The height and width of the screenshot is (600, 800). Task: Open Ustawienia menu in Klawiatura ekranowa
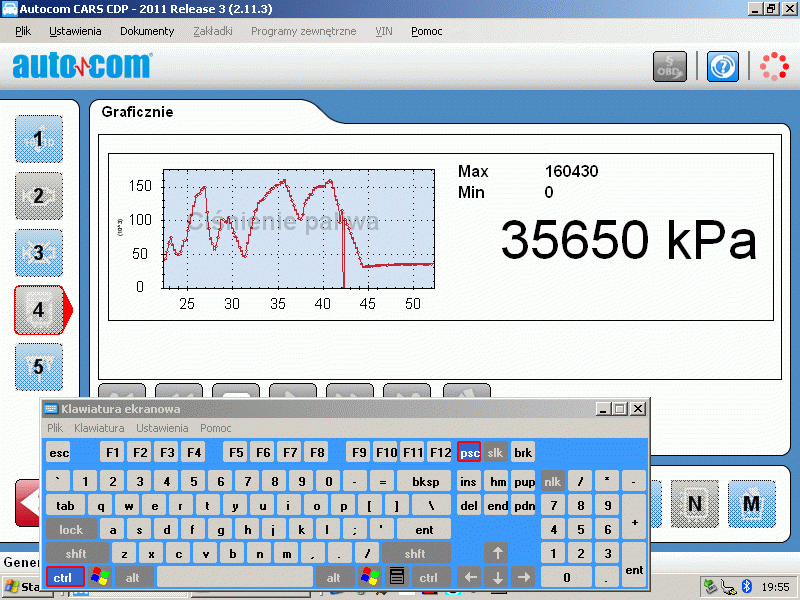(162, 428)
